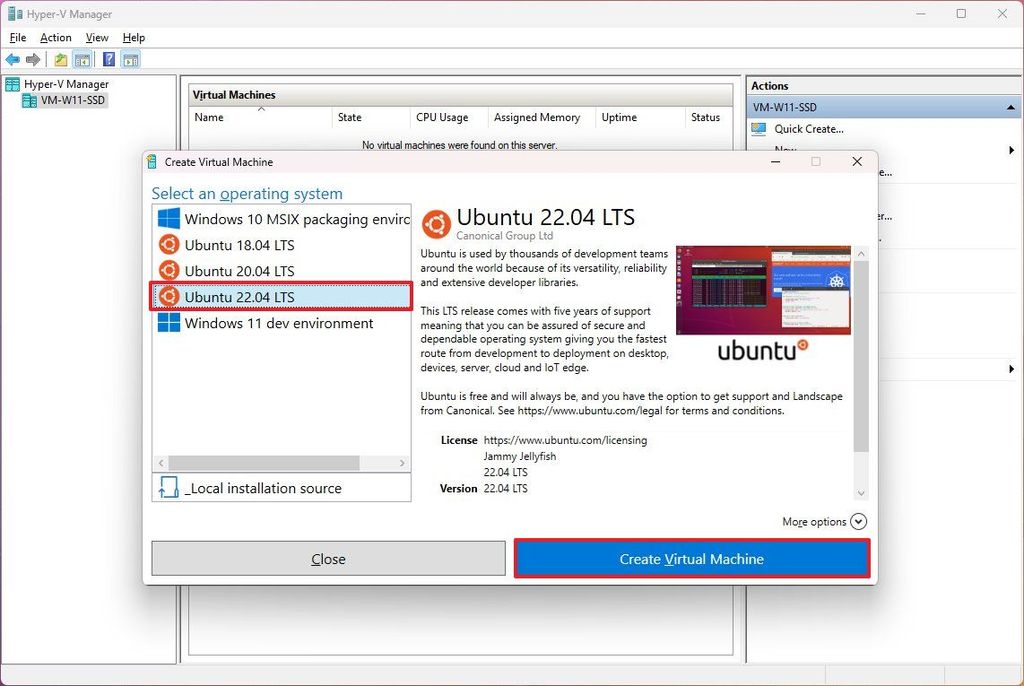Click the Ubuntu 18.04 LTS logo icon
Image resolution: width=1024 pixels, height=686 pixels.
coord(168,245)
